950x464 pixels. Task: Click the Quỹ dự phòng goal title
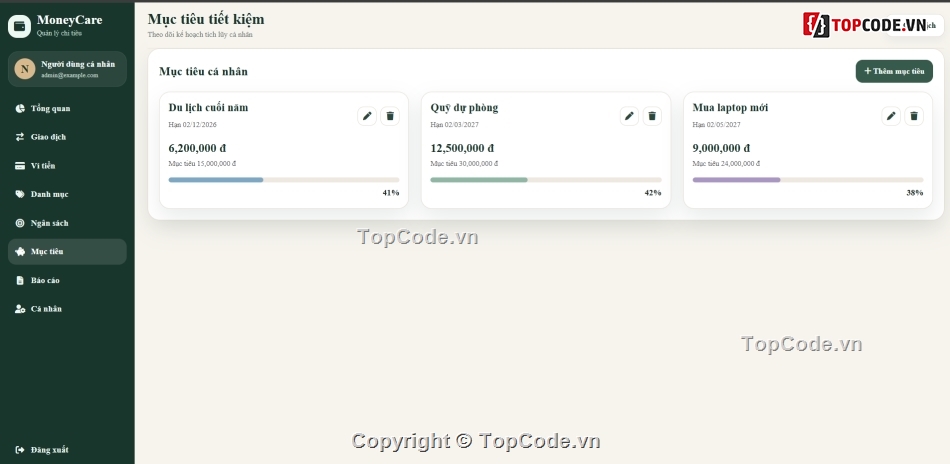click(x=464, y=108)
